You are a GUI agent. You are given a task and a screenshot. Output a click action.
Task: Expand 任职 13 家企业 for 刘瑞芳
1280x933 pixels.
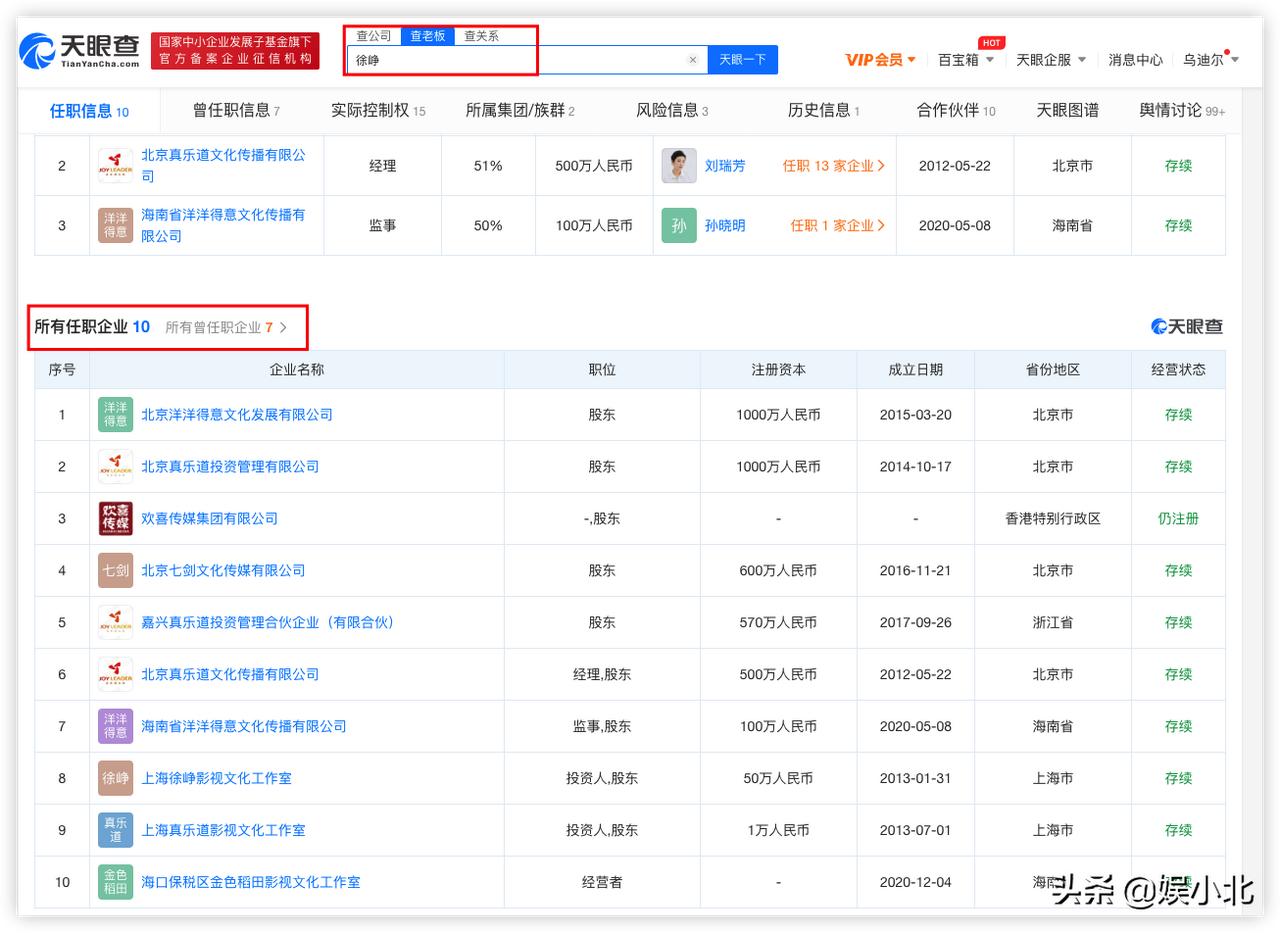[x=834, y=166]
